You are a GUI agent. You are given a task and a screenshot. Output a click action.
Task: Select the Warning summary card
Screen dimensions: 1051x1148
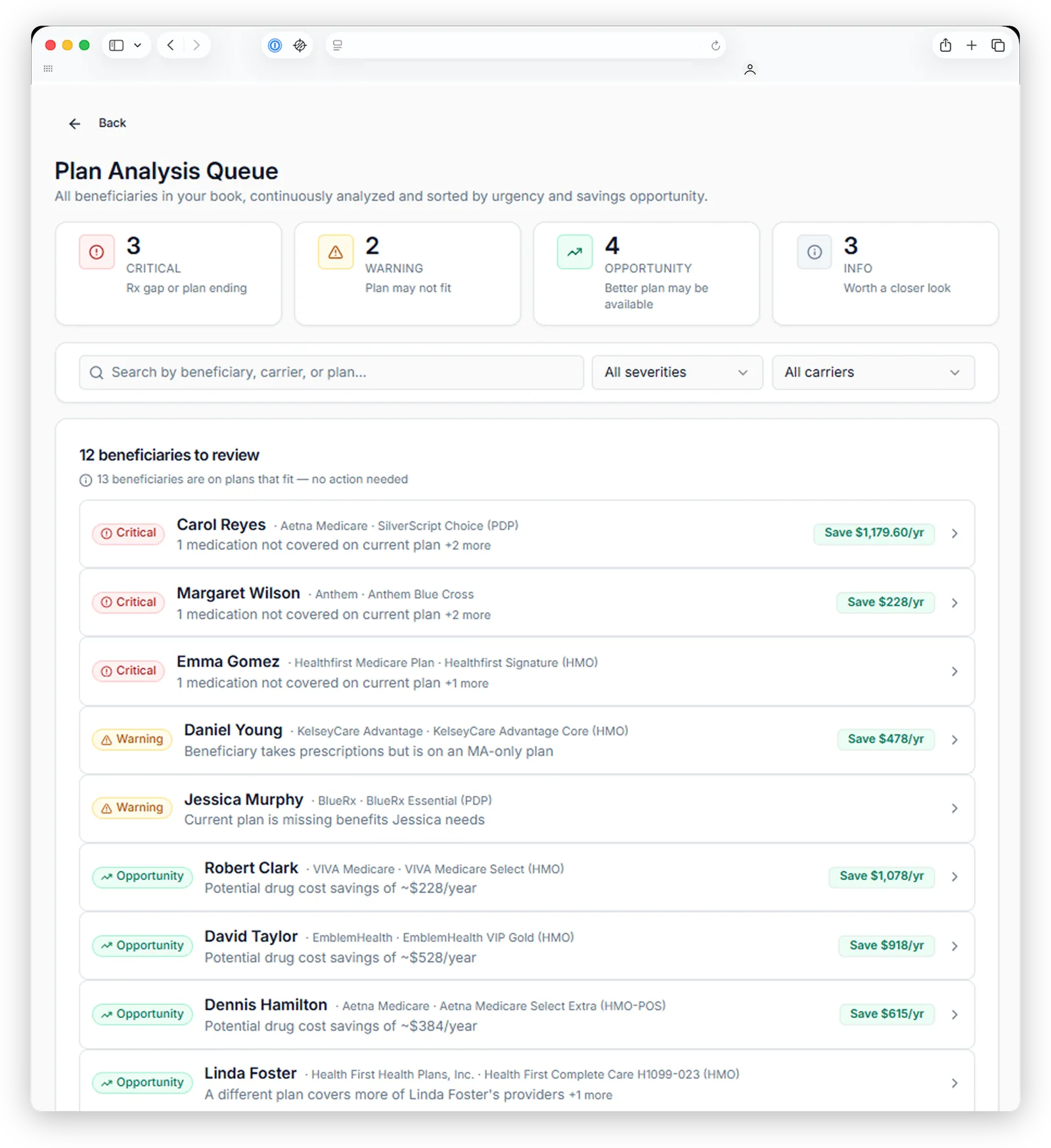pyautogui.click(x=407, y=273)
